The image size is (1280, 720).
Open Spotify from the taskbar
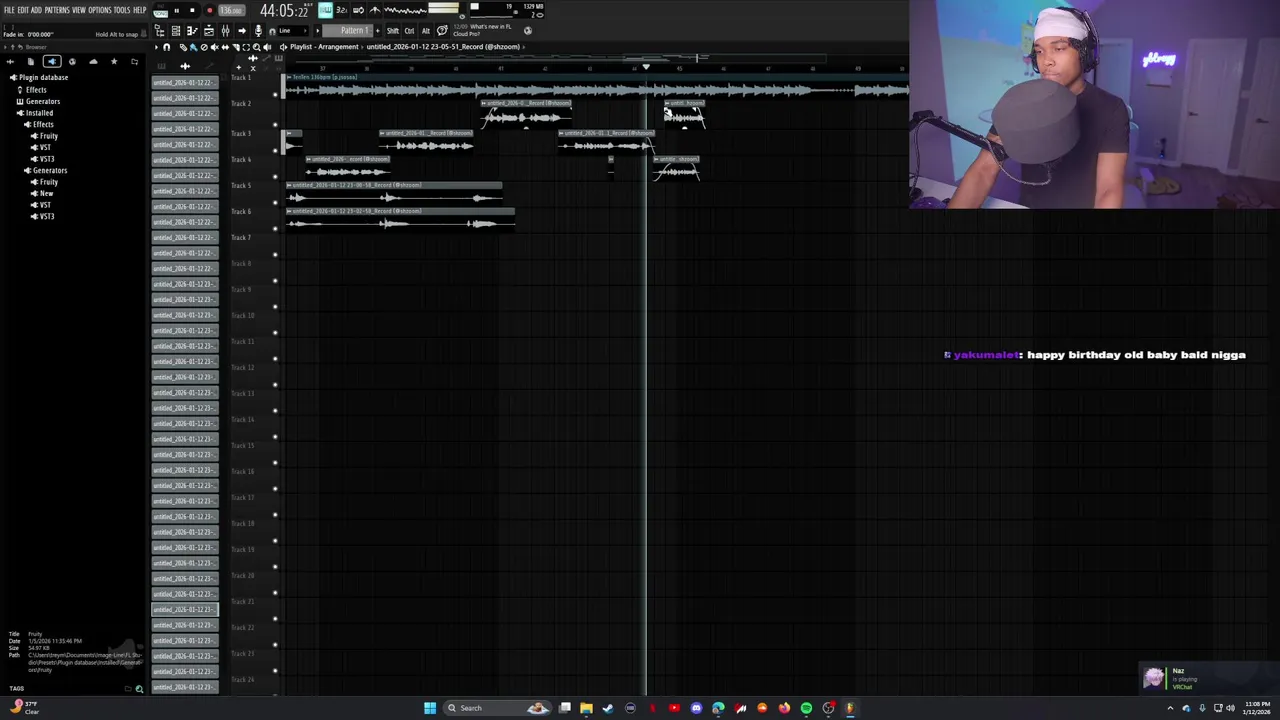[806, 708]
